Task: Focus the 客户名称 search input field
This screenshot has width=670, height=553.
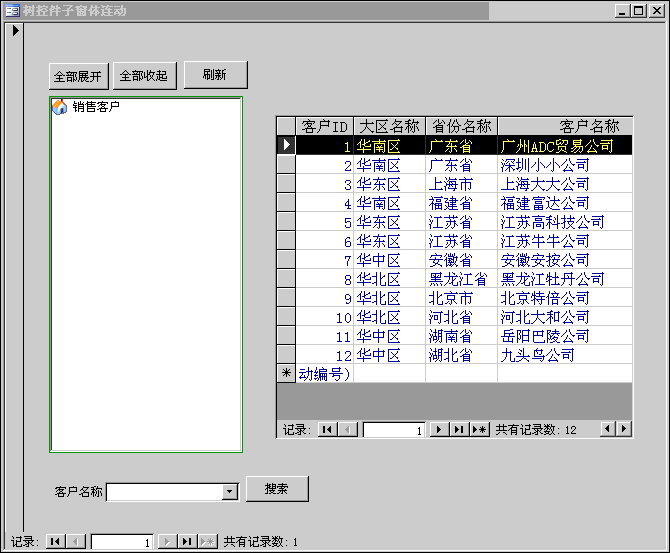Action: point(165,491)
